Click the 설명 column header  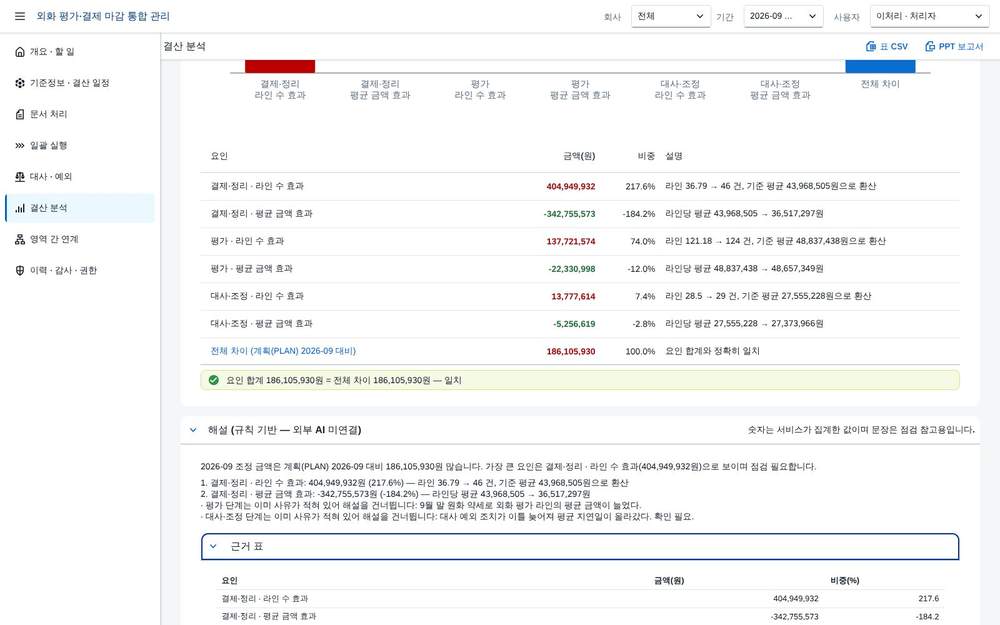pyautogui.click(x=673, y=156)
